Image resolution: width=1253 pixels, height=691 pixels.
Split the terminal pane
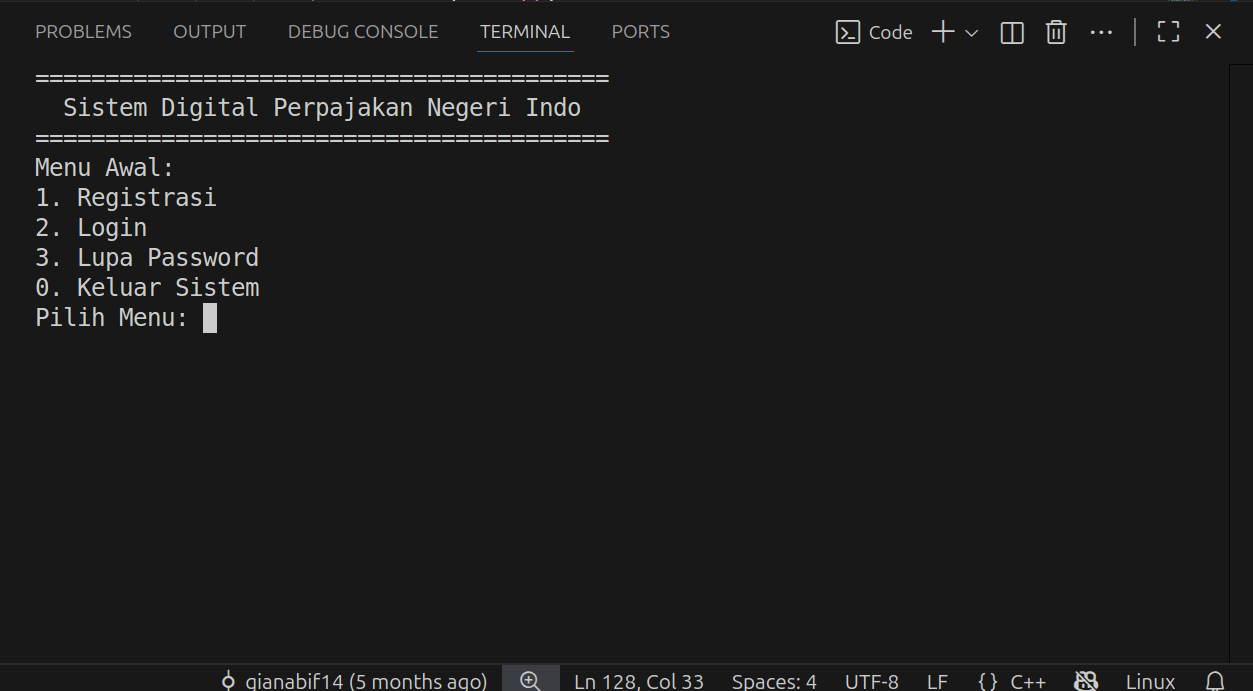pyautogui.click(x=1012, y=33)
